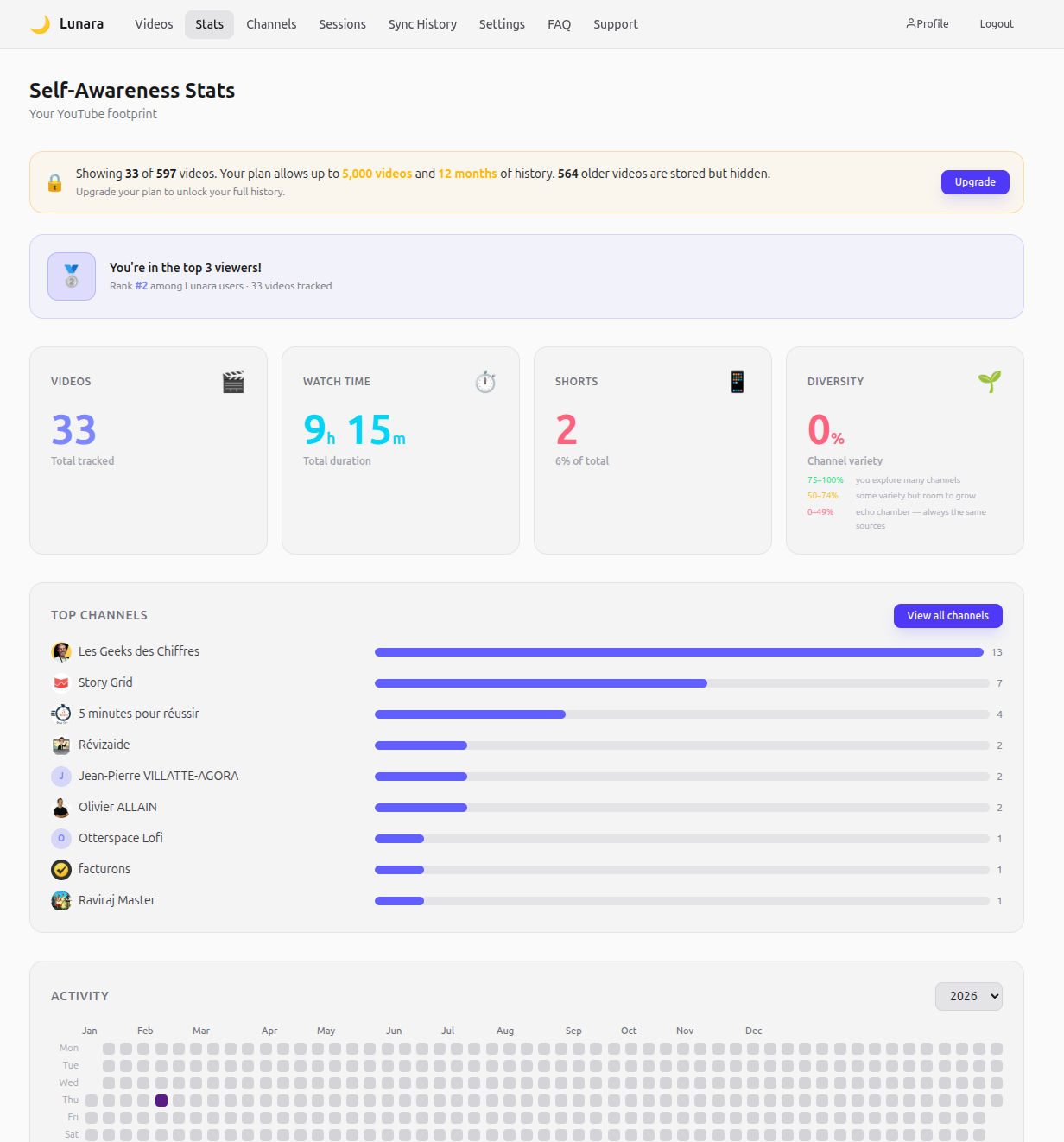
Task: Click the Story Grid channel name
Action: pos(105,682)
